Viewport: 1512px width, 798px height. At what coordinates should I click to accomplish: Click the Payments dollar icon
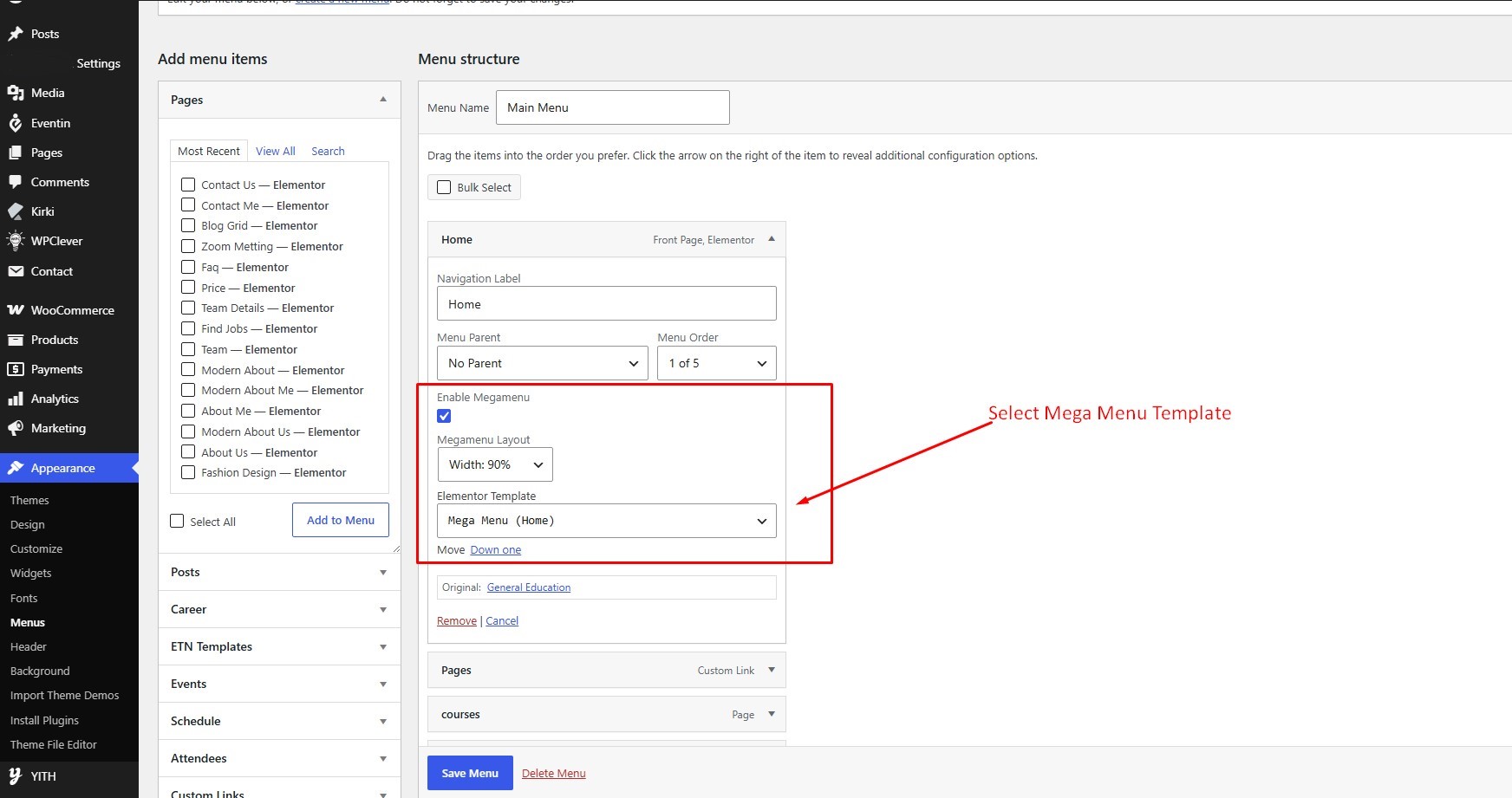tap(16, 369)
